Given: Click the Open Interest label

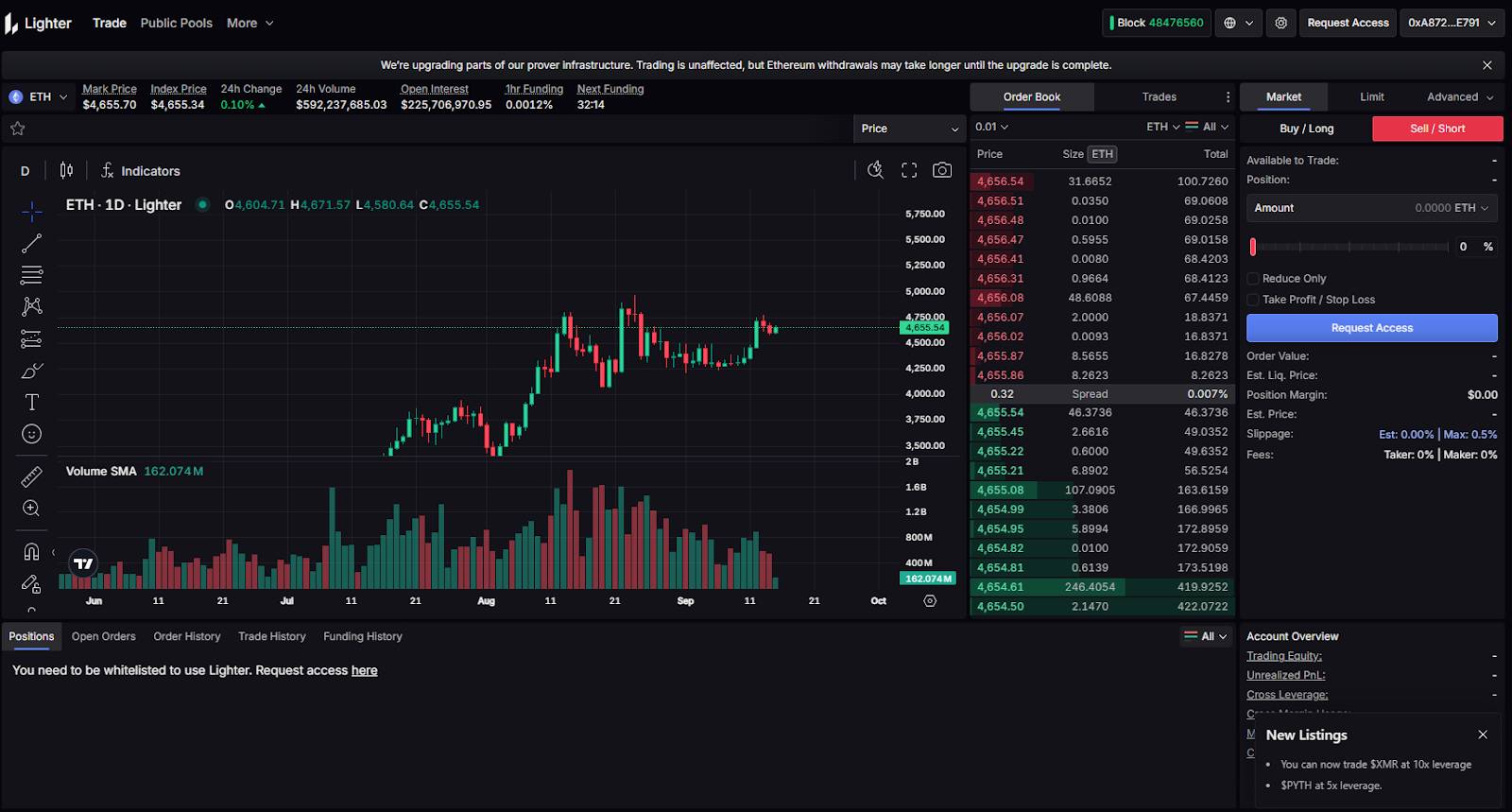Looking at the screenshot, I should (435, 89).
